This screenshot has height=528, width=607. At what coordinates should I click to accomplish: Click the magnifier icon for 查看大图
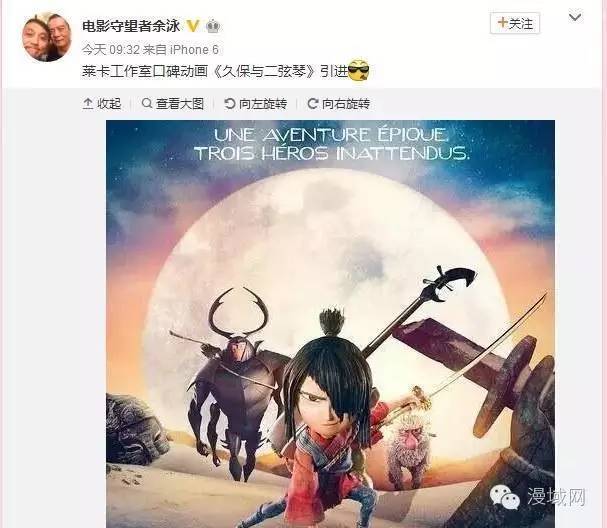(147, 103)
